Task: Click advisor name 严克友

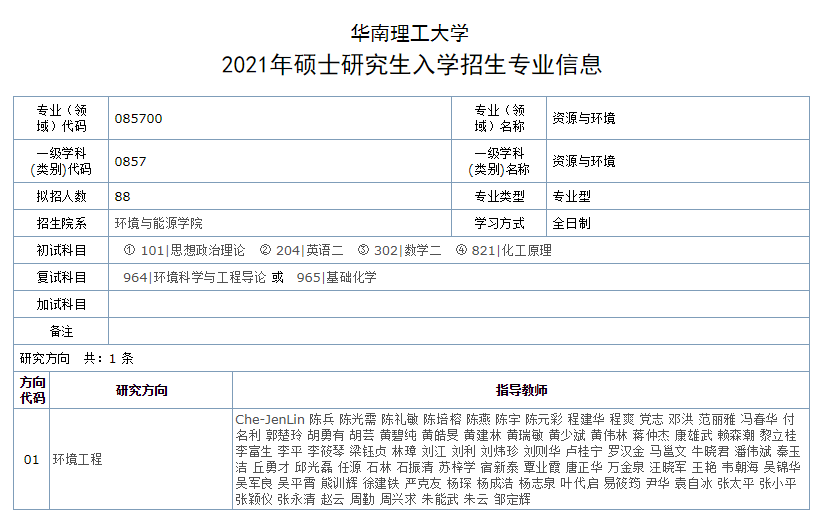Action: pyautogui.click(x=423, y=484)
